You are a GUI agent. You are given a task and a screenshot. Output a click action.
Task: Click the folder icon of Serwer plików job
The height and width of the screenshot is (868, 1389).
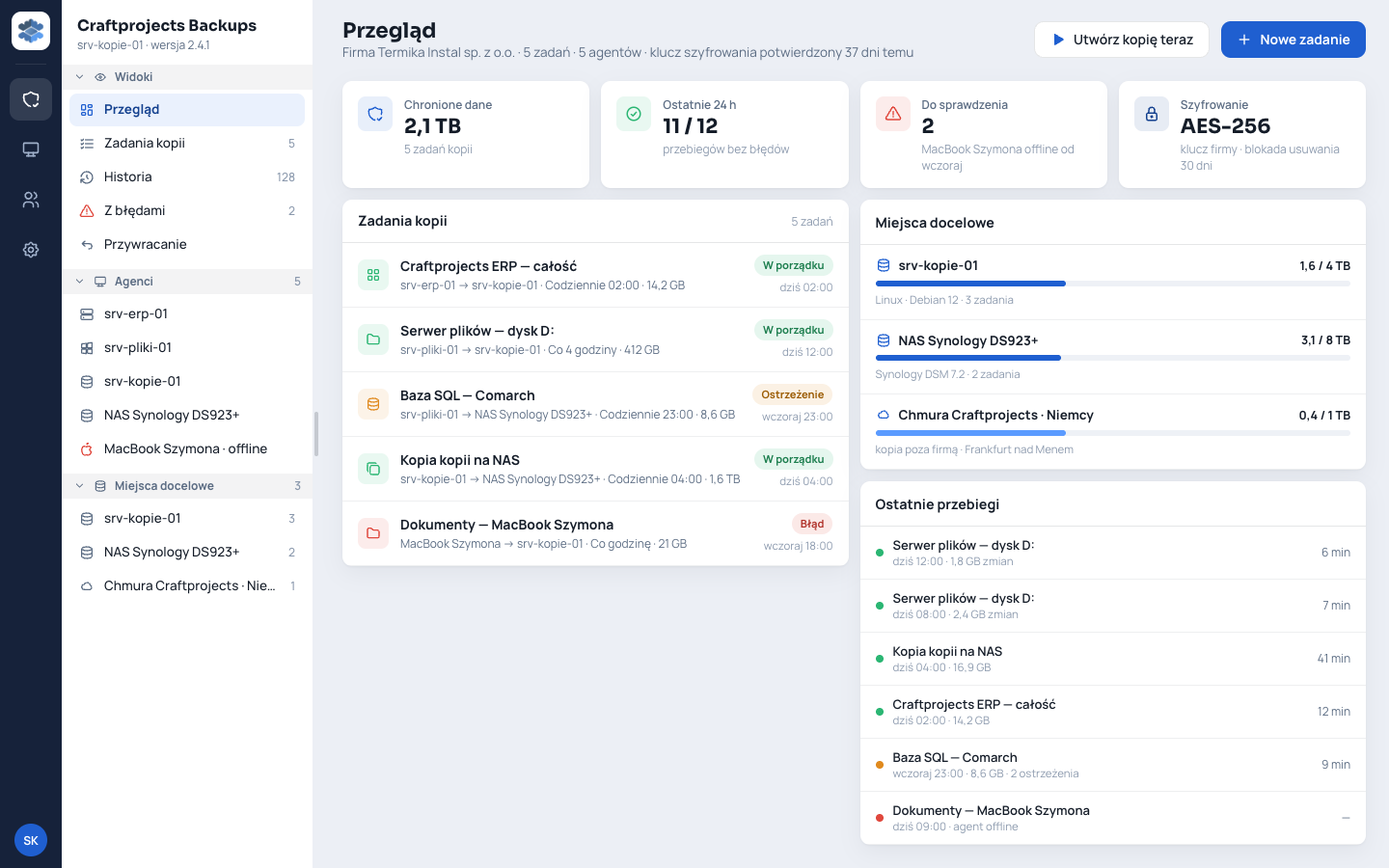coord(373,339)
